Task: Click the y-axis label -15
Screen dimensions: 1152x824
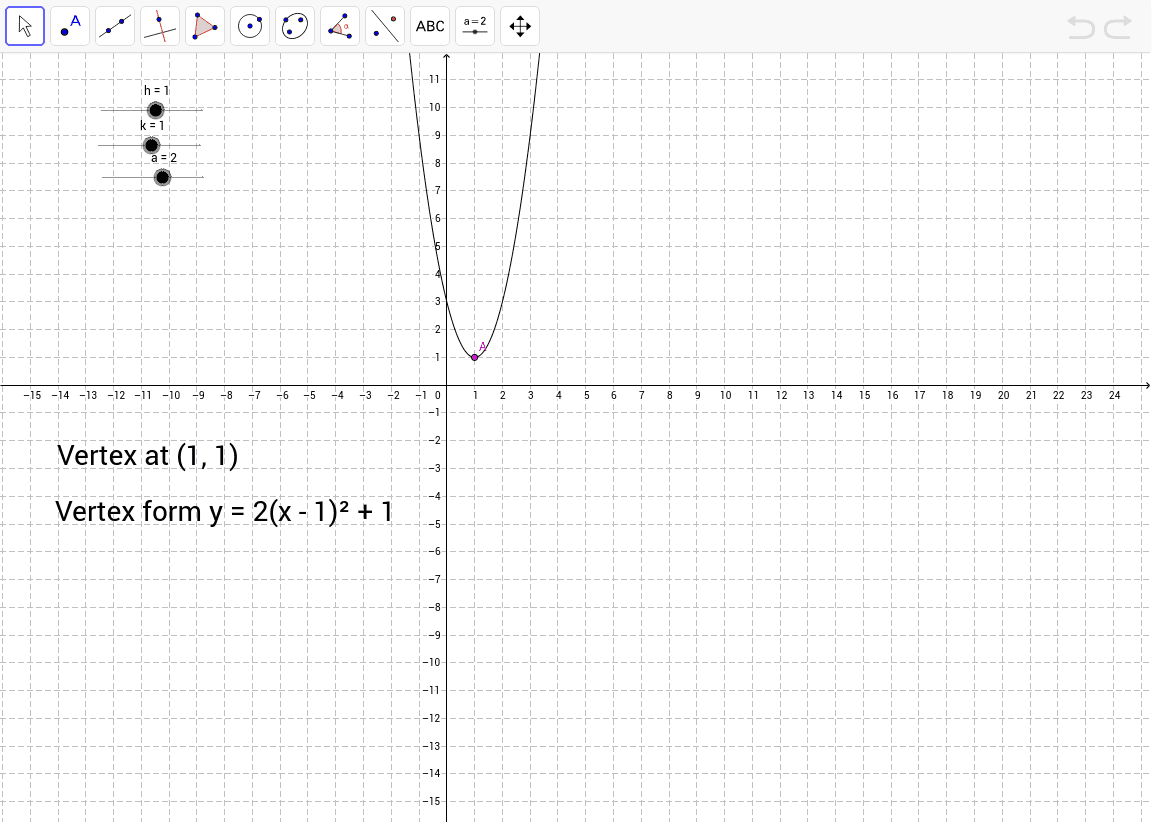Action: (x=431, y=800)
